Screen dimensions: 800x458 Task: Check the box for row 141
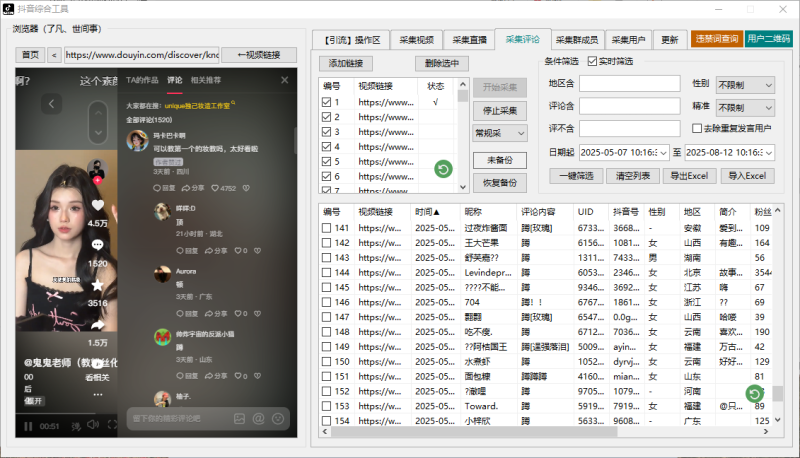[x=327, y=228]
